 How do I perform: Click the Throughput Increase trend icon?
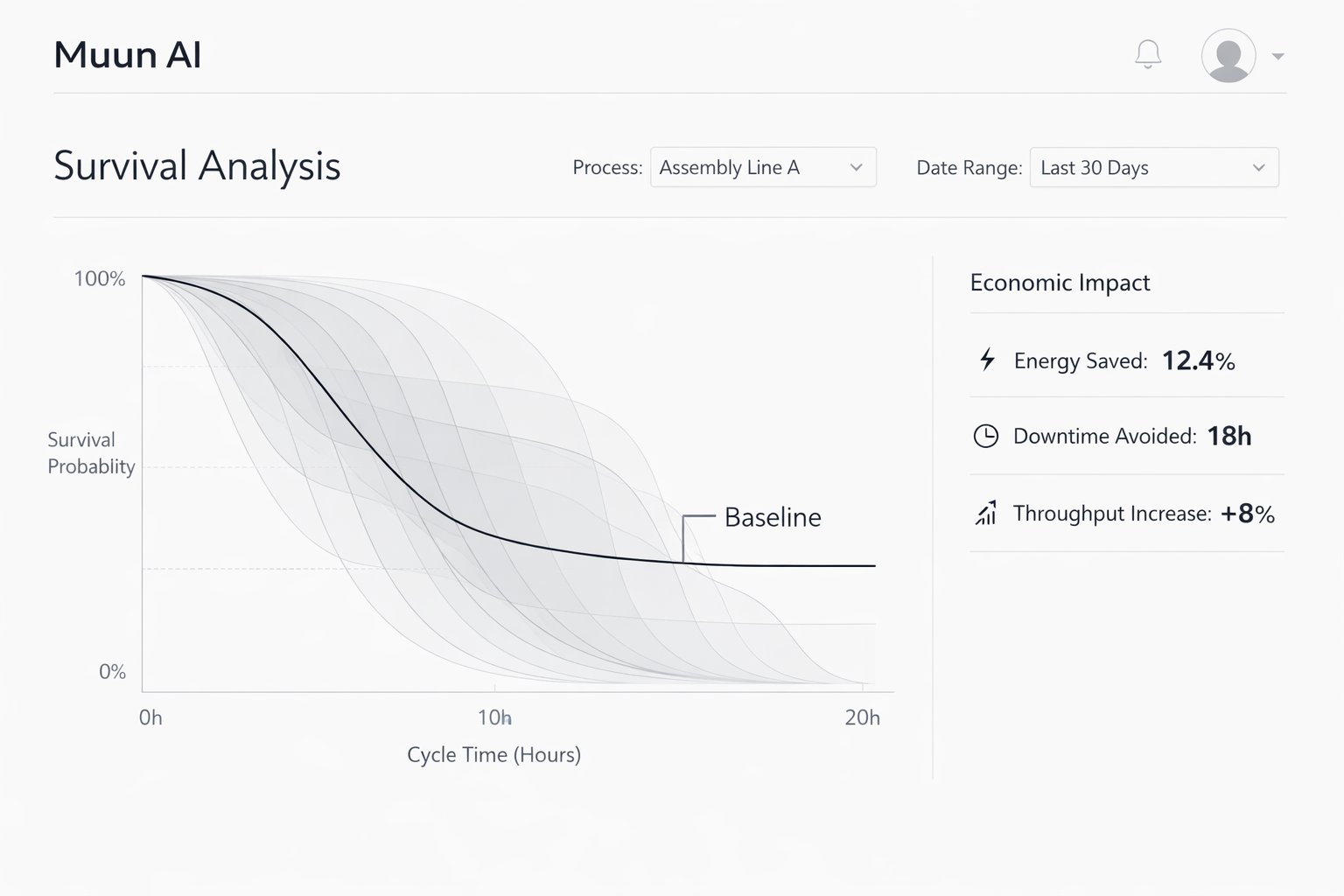[986, 514]
